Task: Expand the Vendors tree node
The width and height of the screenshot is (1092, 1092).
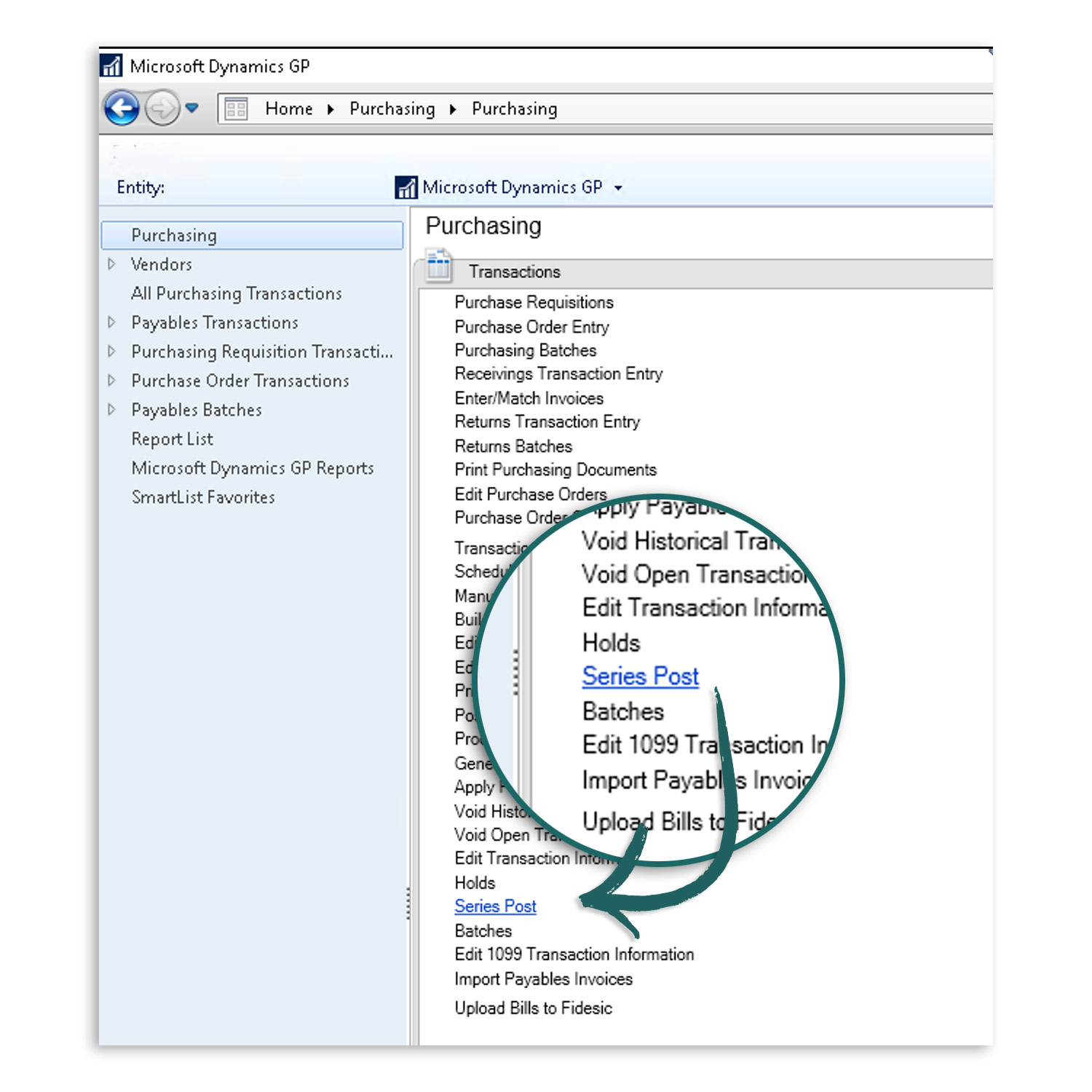Action: click(111, 264)
